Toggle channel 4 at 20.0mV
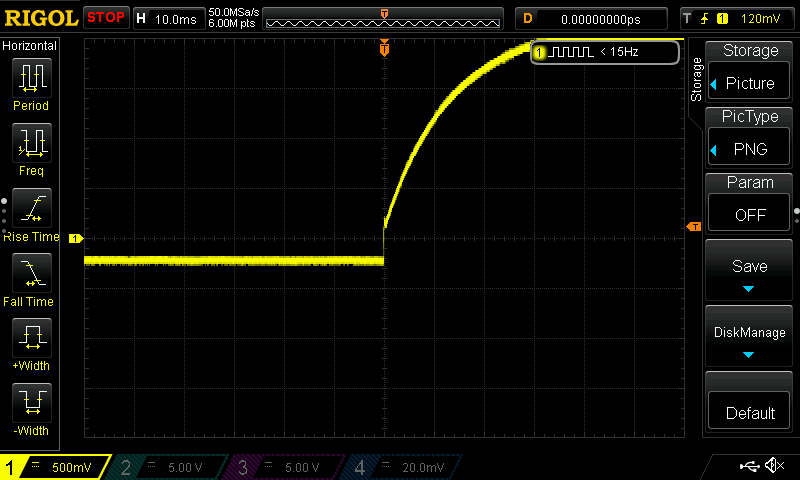Screen dimensions: 800x480 [x=403, y=467]
